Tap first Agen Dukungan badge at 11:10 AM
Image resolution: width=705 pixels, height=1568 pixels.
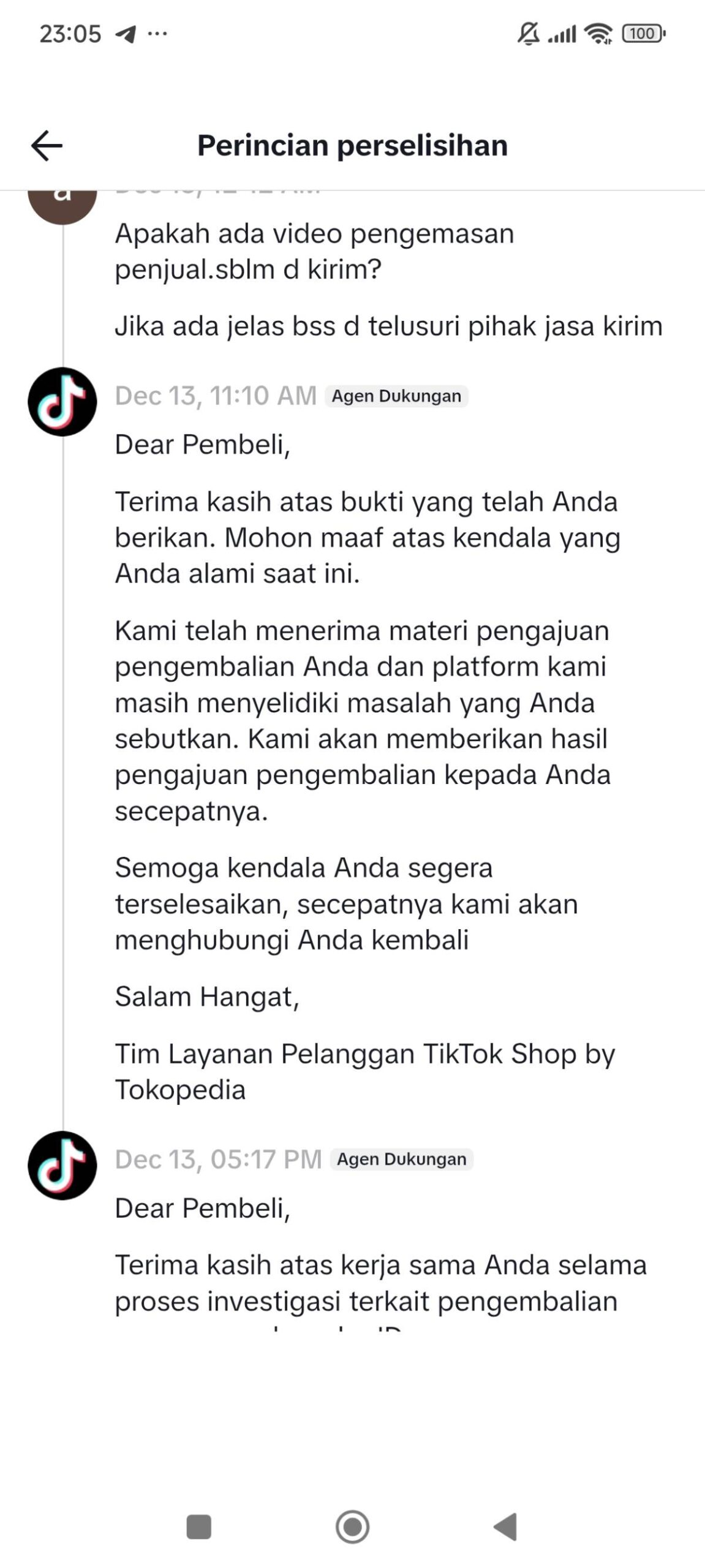point(396,396)
